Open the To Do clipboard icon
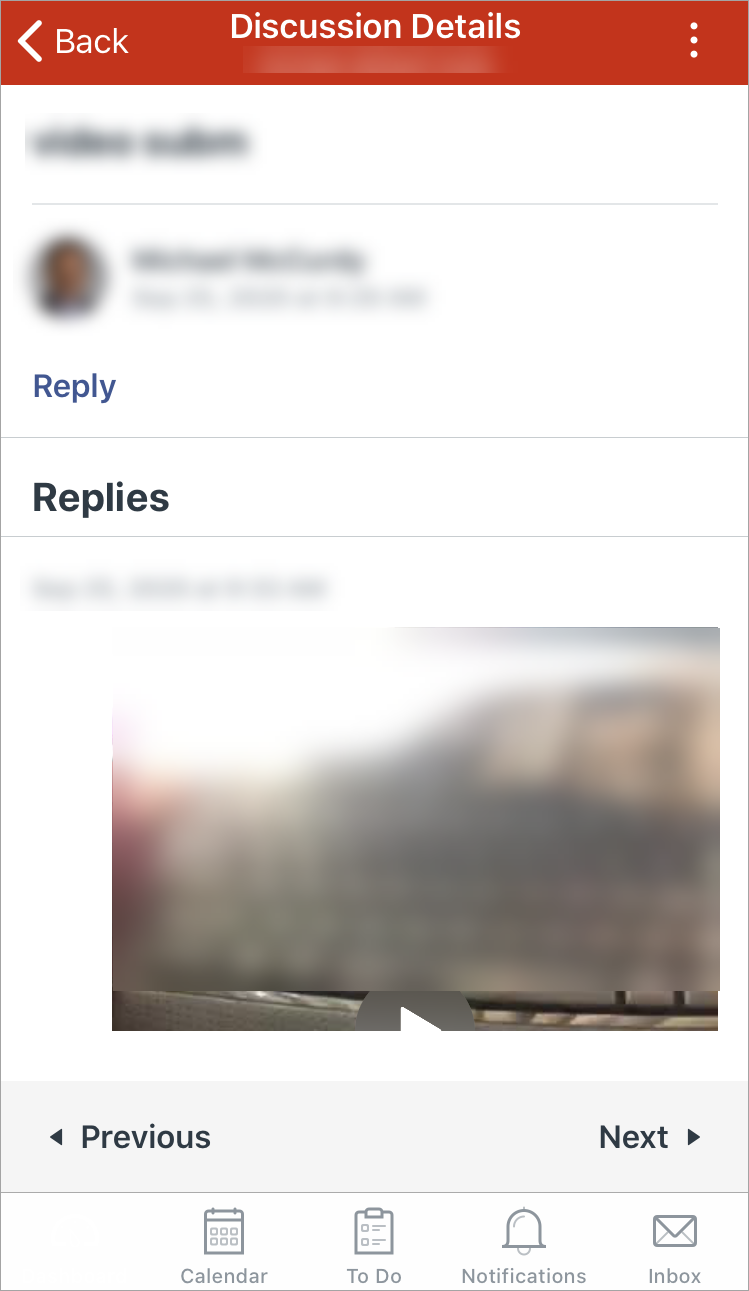 click(374, 1230)
